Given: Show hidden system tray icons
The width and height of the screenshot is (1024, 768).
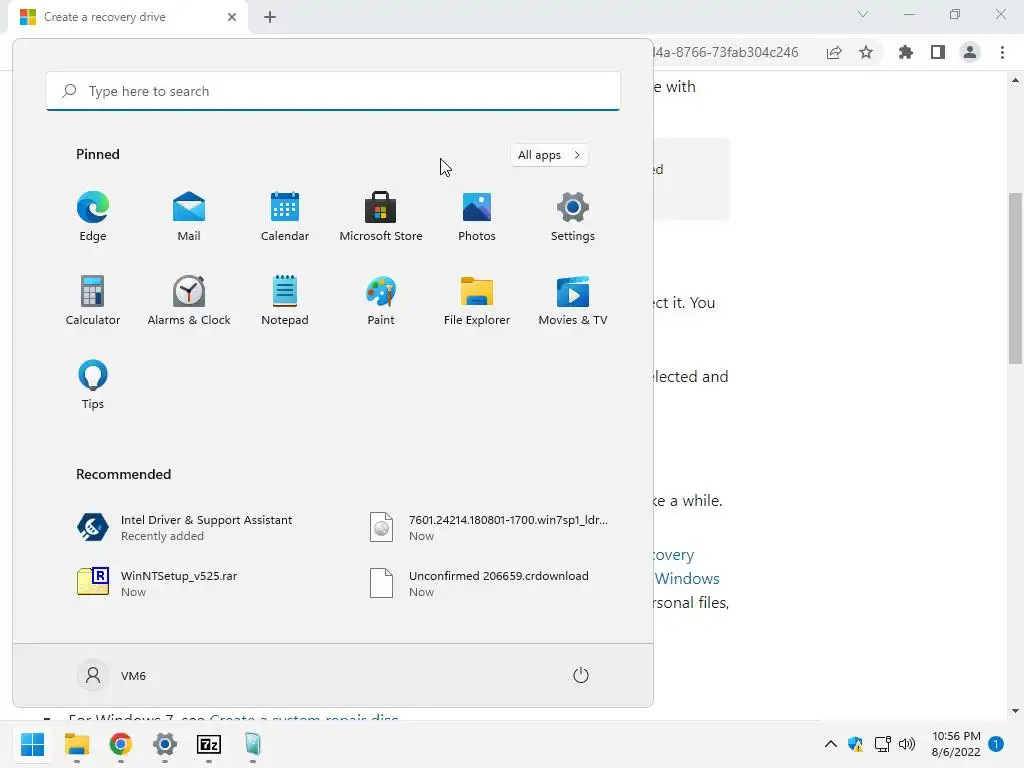Looking at the screenshot, I should 831,744.
